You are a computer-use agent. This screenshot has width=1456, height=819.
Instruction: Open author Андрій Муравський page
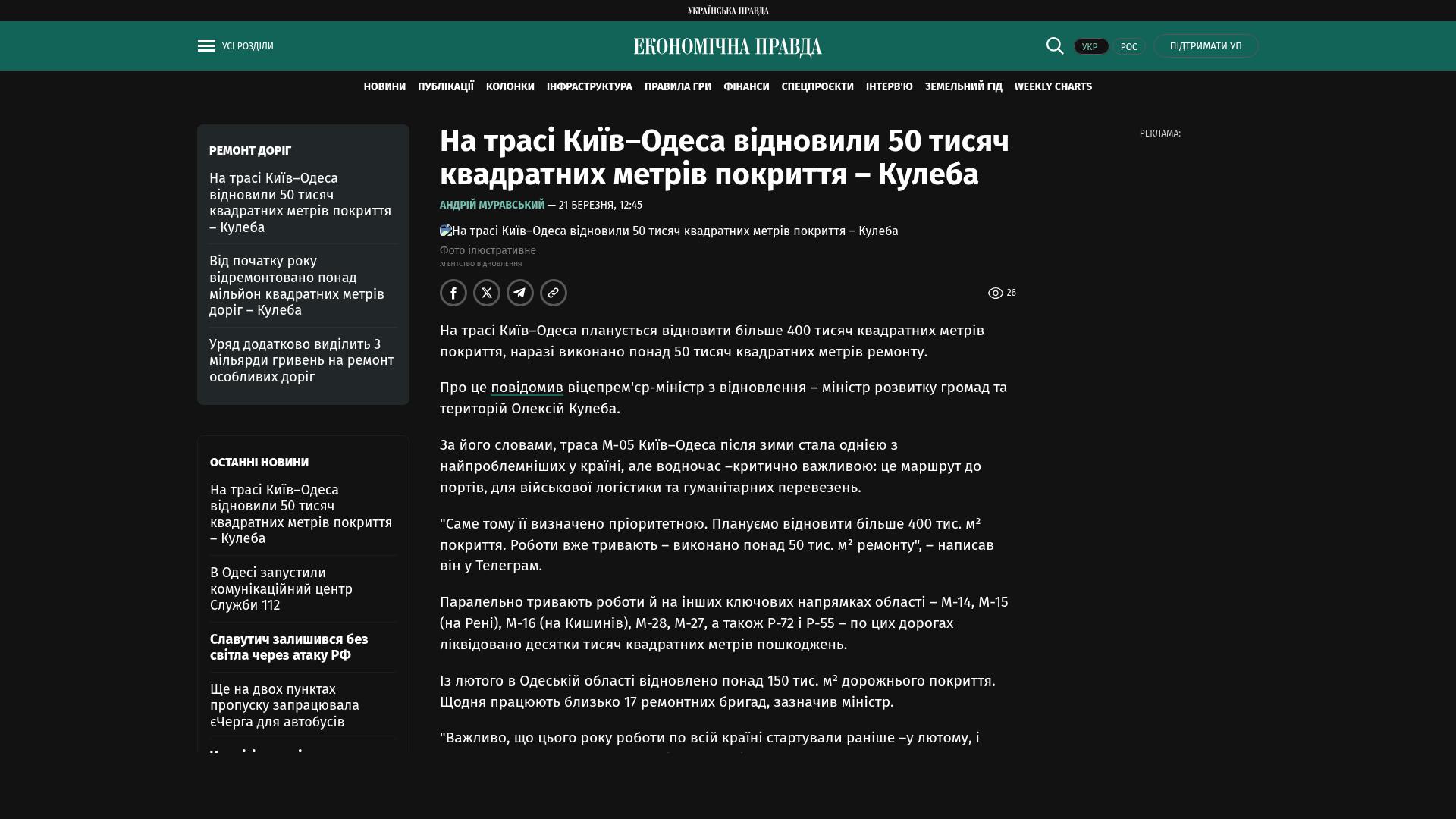tap(492, 206)
